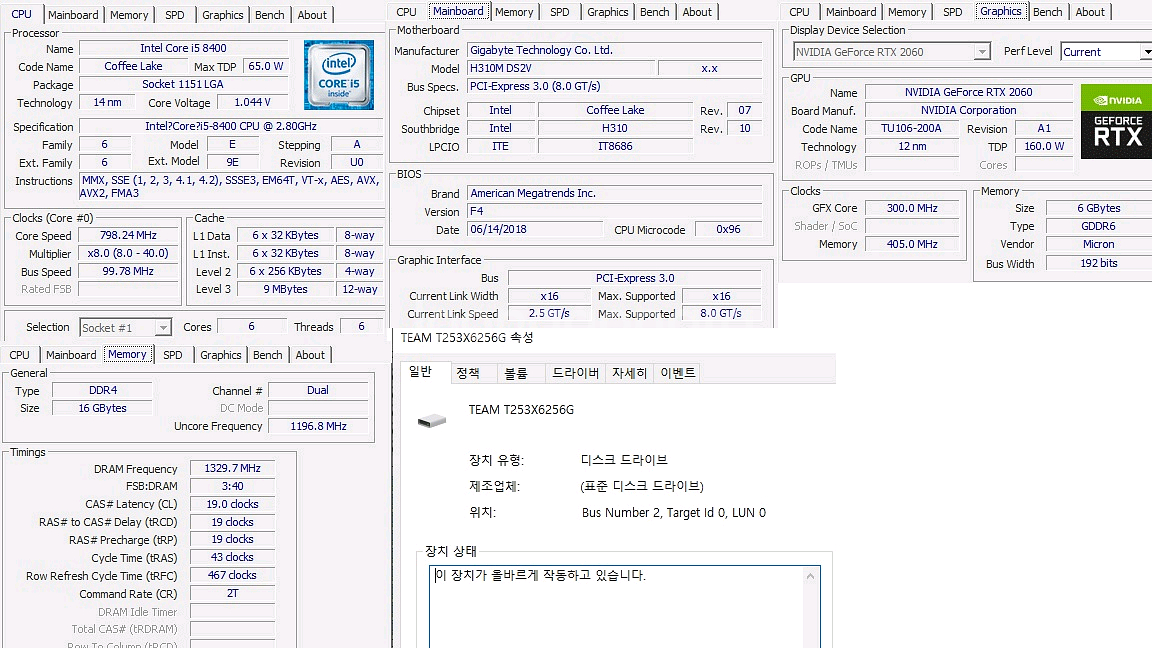Select CPU tab in the Timings window

[x=20, y=355]
